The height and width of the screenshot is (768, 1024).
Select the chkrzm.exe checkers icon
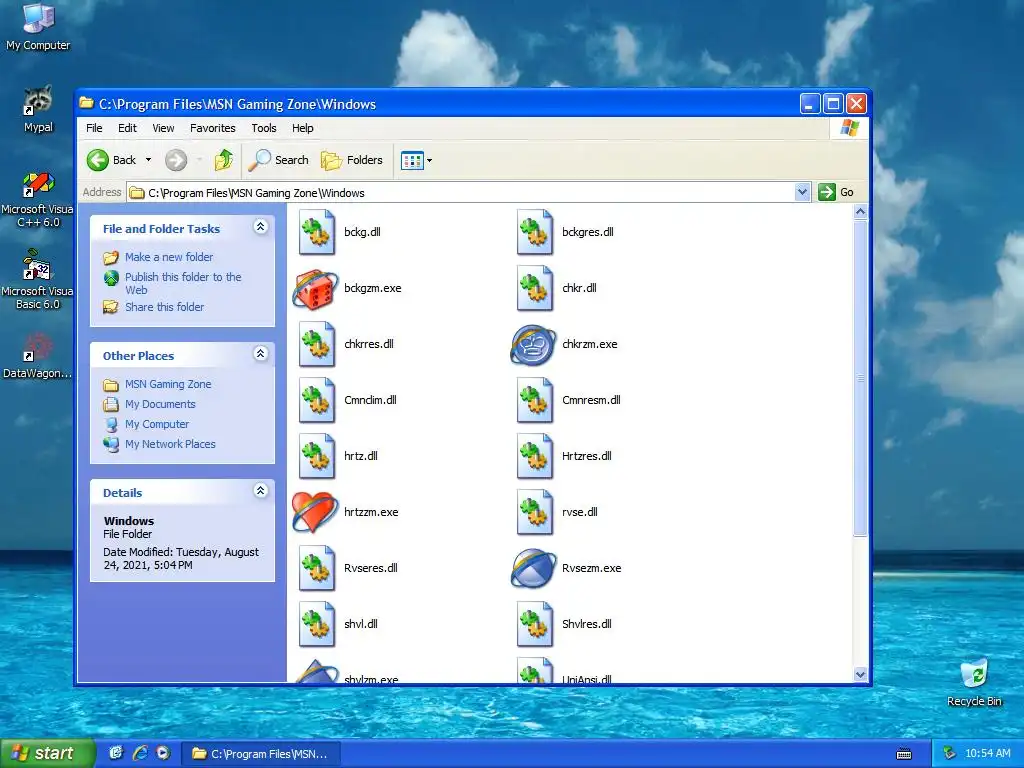[x=534, y=345]
